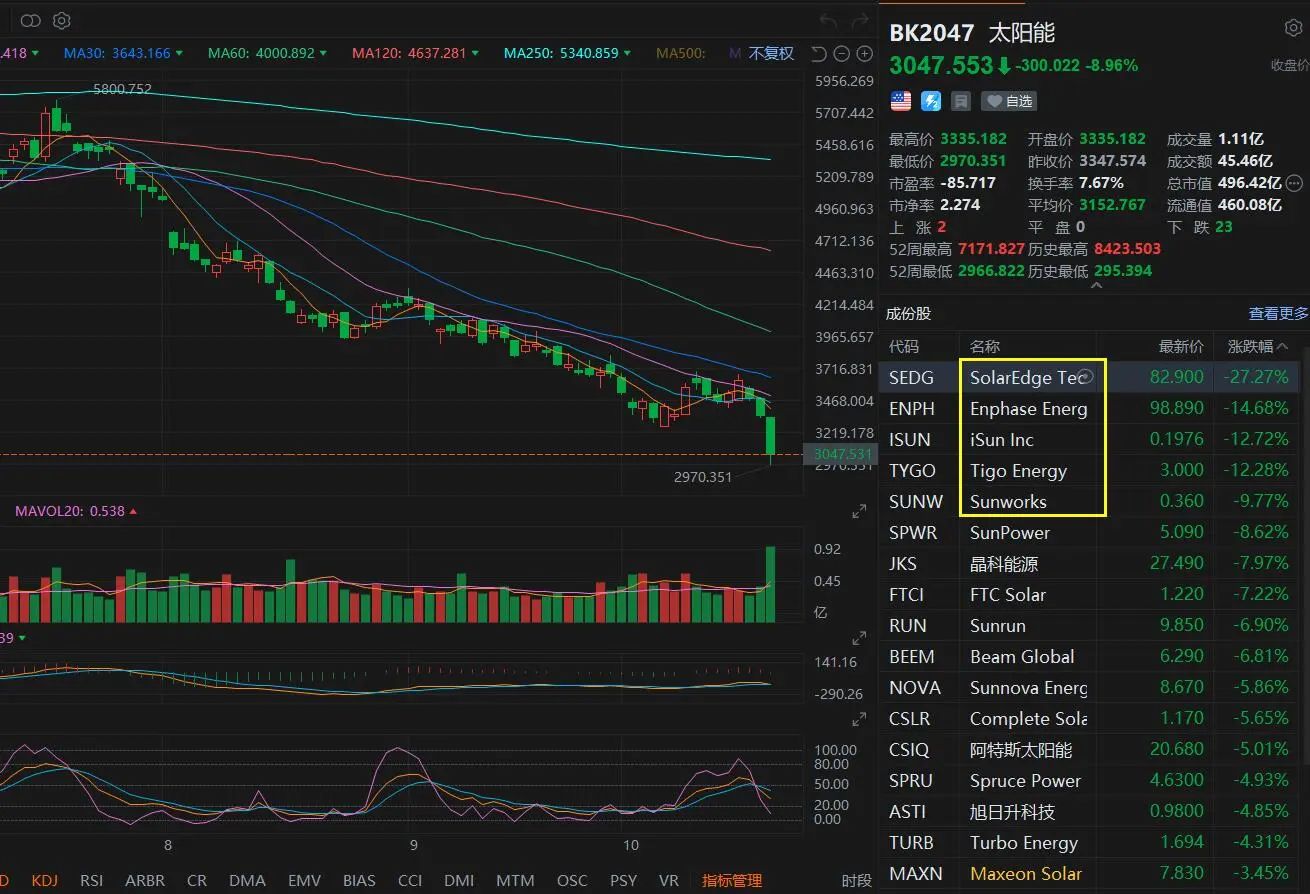Select VR indicator tab
Viewport: 1310px width, 894px height.
(669, 881)
